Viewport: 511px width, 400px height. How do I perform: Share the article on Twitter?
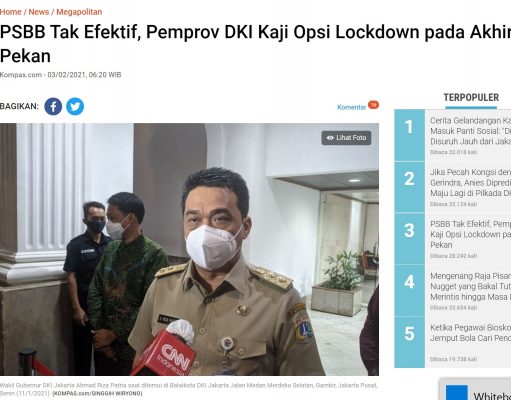[x=75, y=106]
